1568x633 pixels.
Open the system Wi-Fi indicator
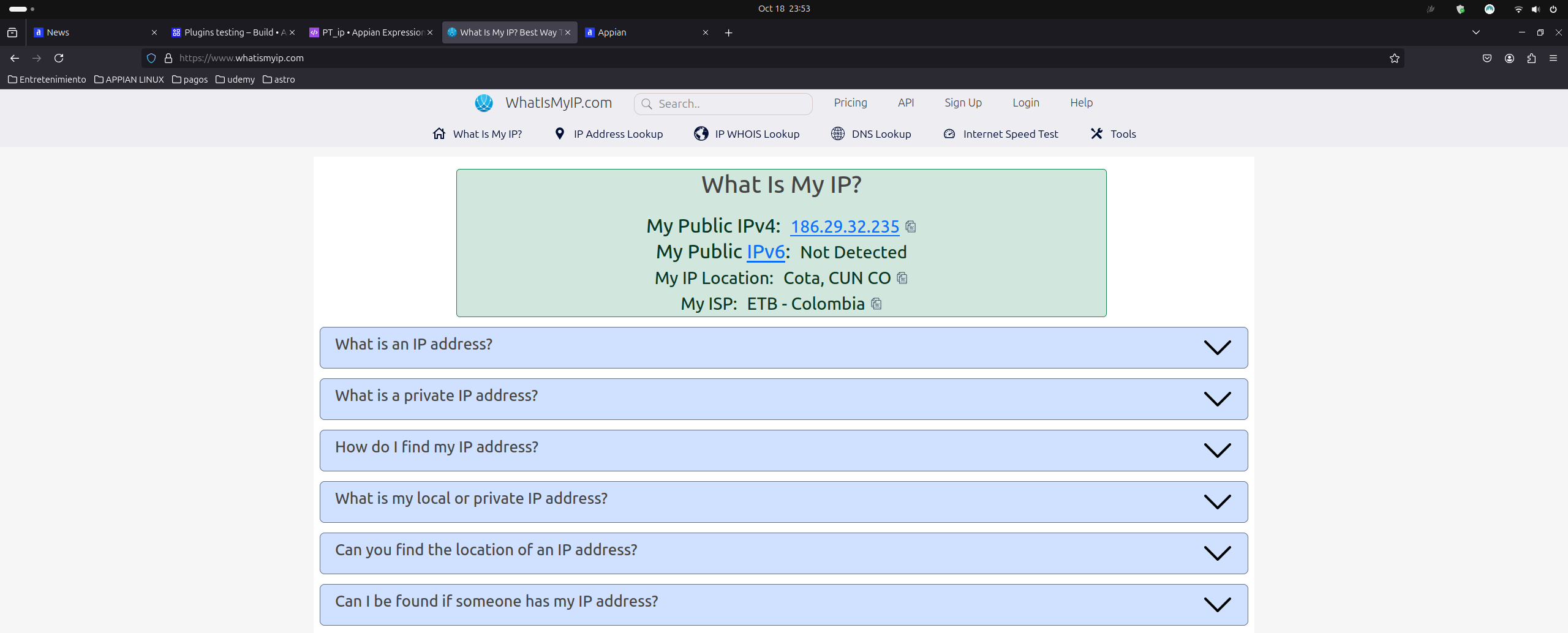(x=1518, y=9)
